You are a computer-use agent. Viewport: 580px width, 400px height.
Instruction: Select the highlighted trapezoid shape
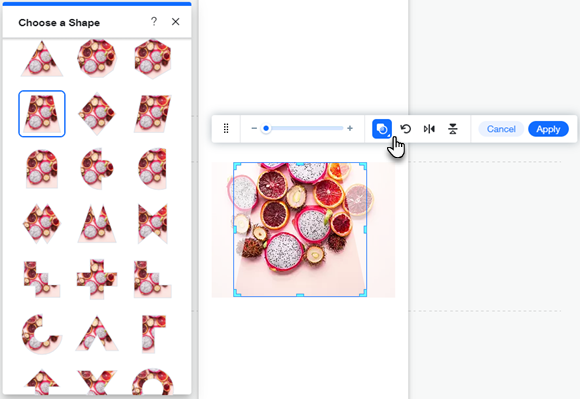[x=42, y=114]
